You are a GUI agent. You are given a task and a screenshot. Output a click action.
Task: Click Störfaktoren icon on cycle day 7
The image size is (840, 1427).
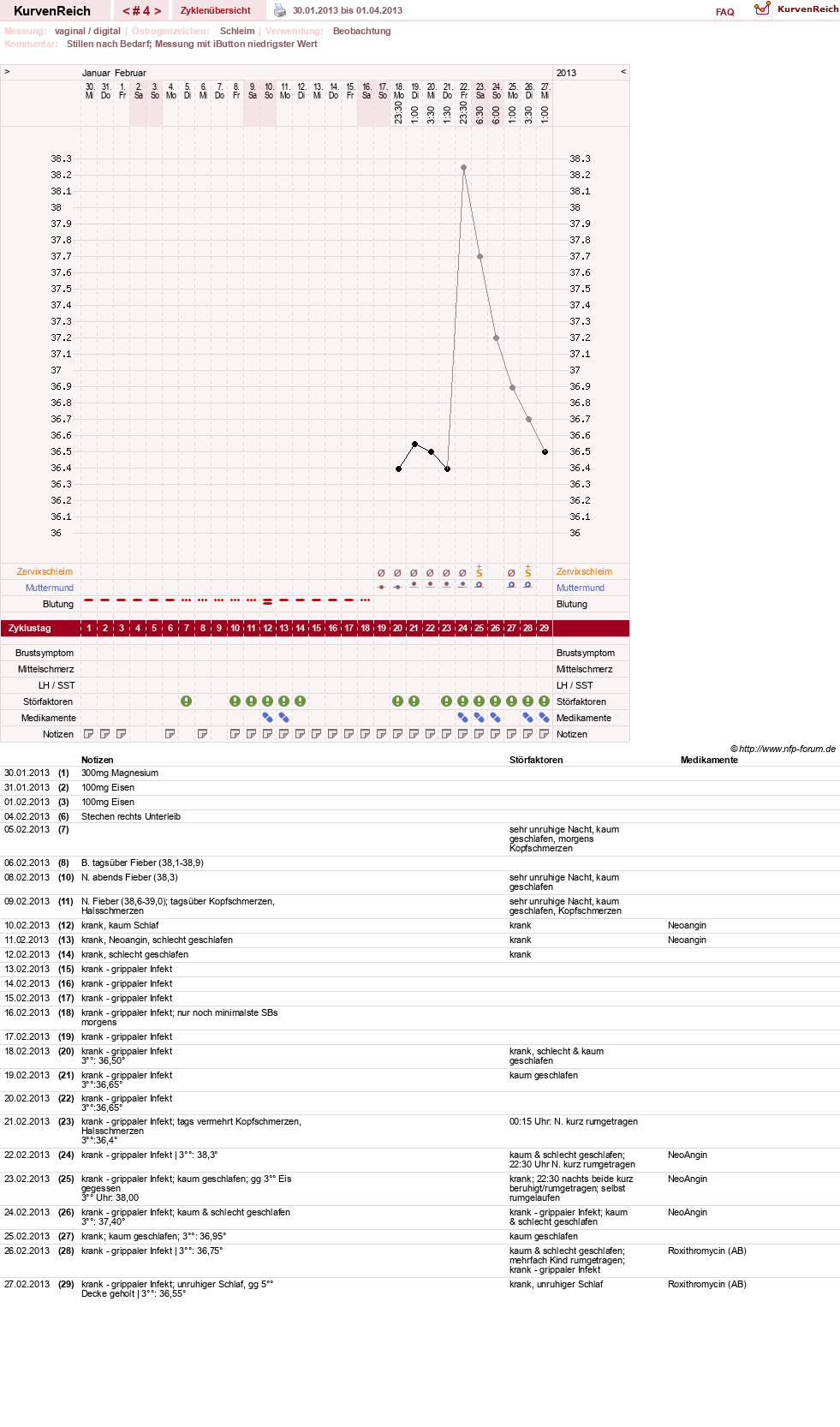[187, 702]
